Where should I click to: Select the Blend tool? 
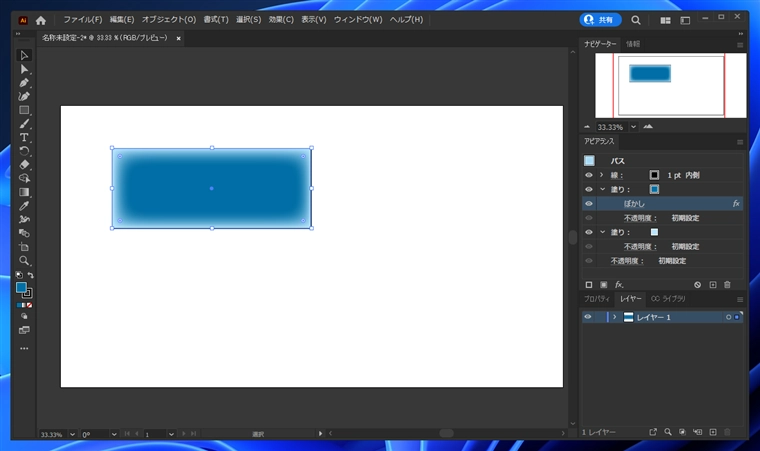(x=24, y=233)
